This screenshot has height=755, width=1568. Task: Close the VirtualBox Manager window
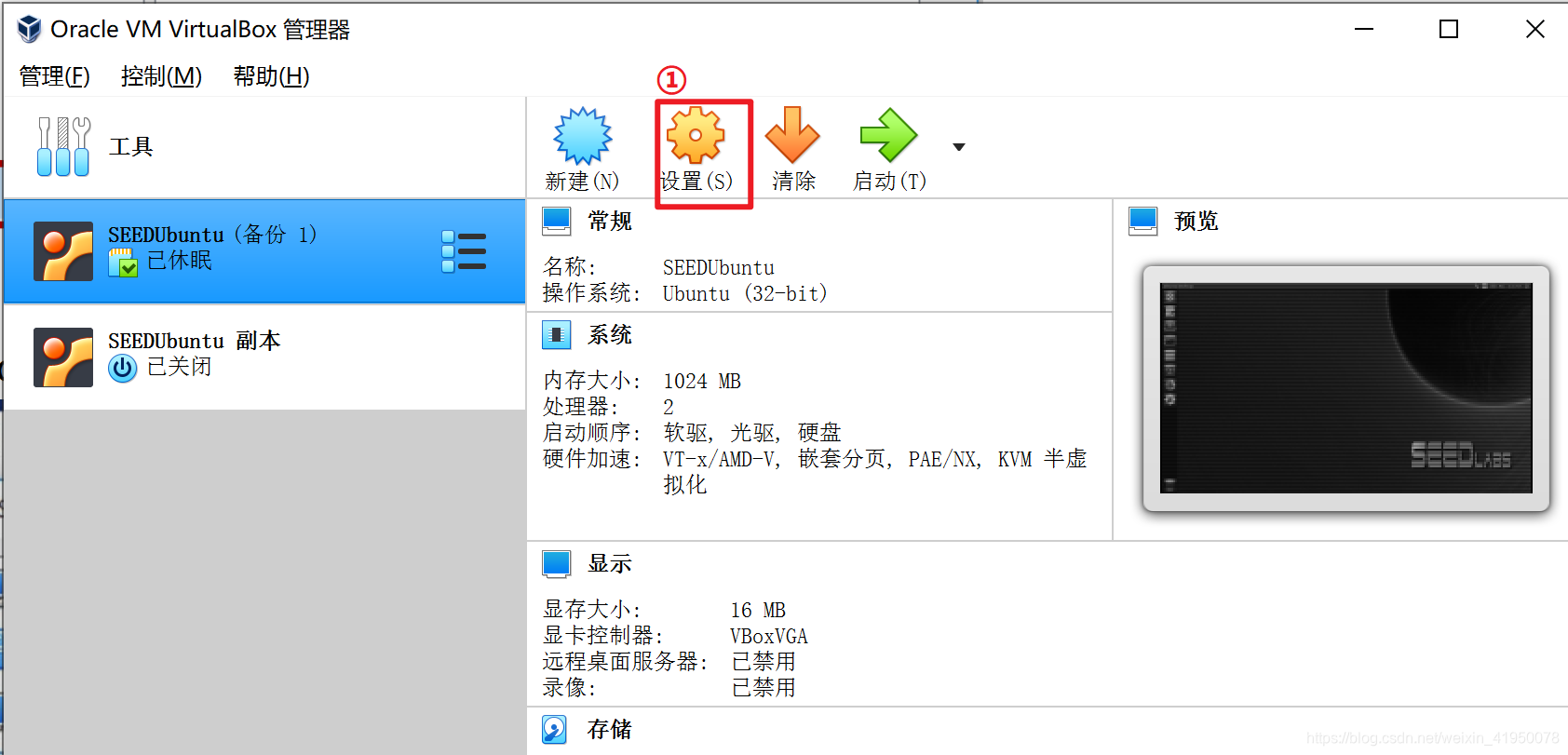tap(1535, 29)
